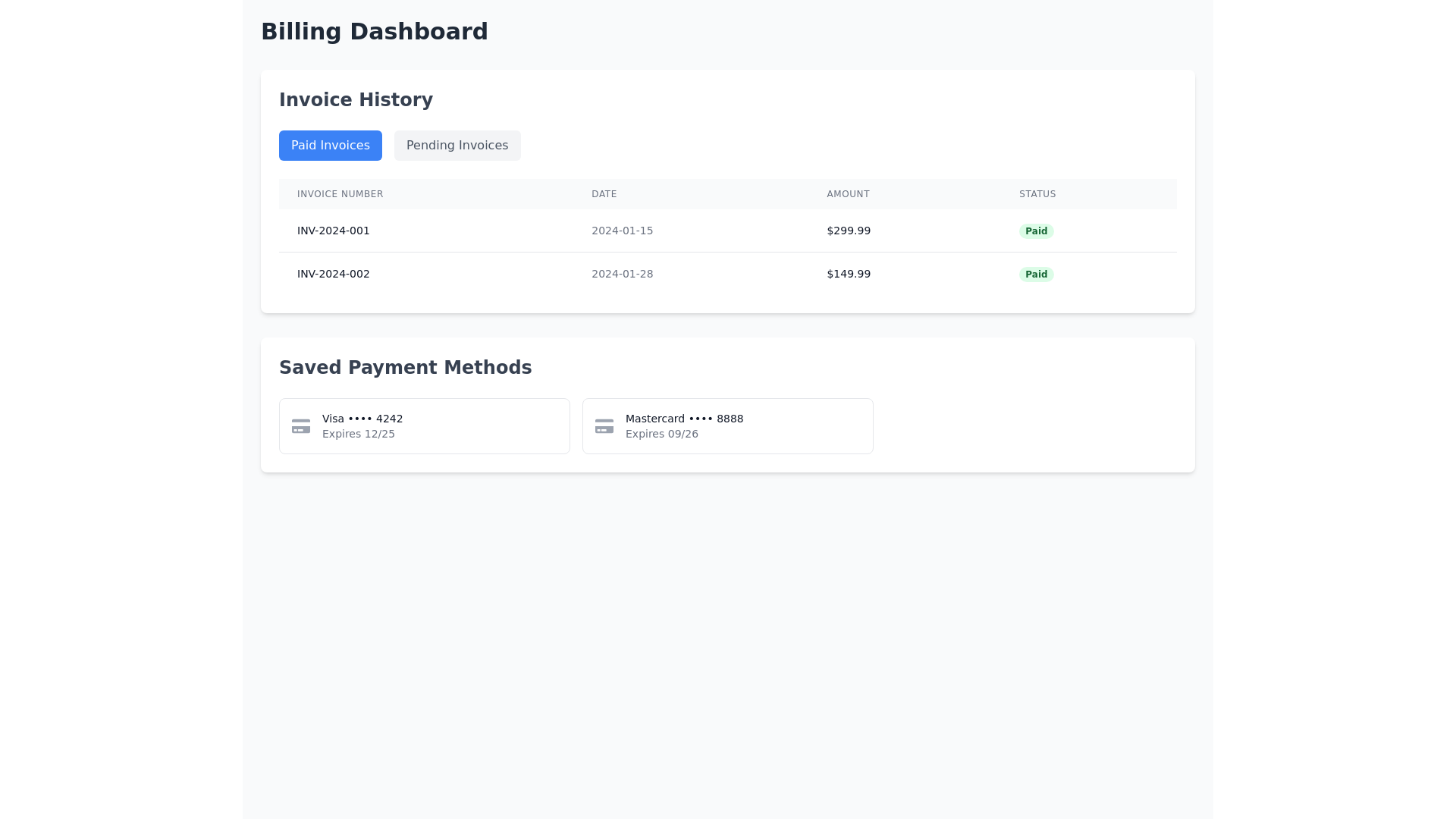This screenshot has height=819, width=1456.
Task: Switch to the Paid Invoices tab
Action: [x=330, y=145]
